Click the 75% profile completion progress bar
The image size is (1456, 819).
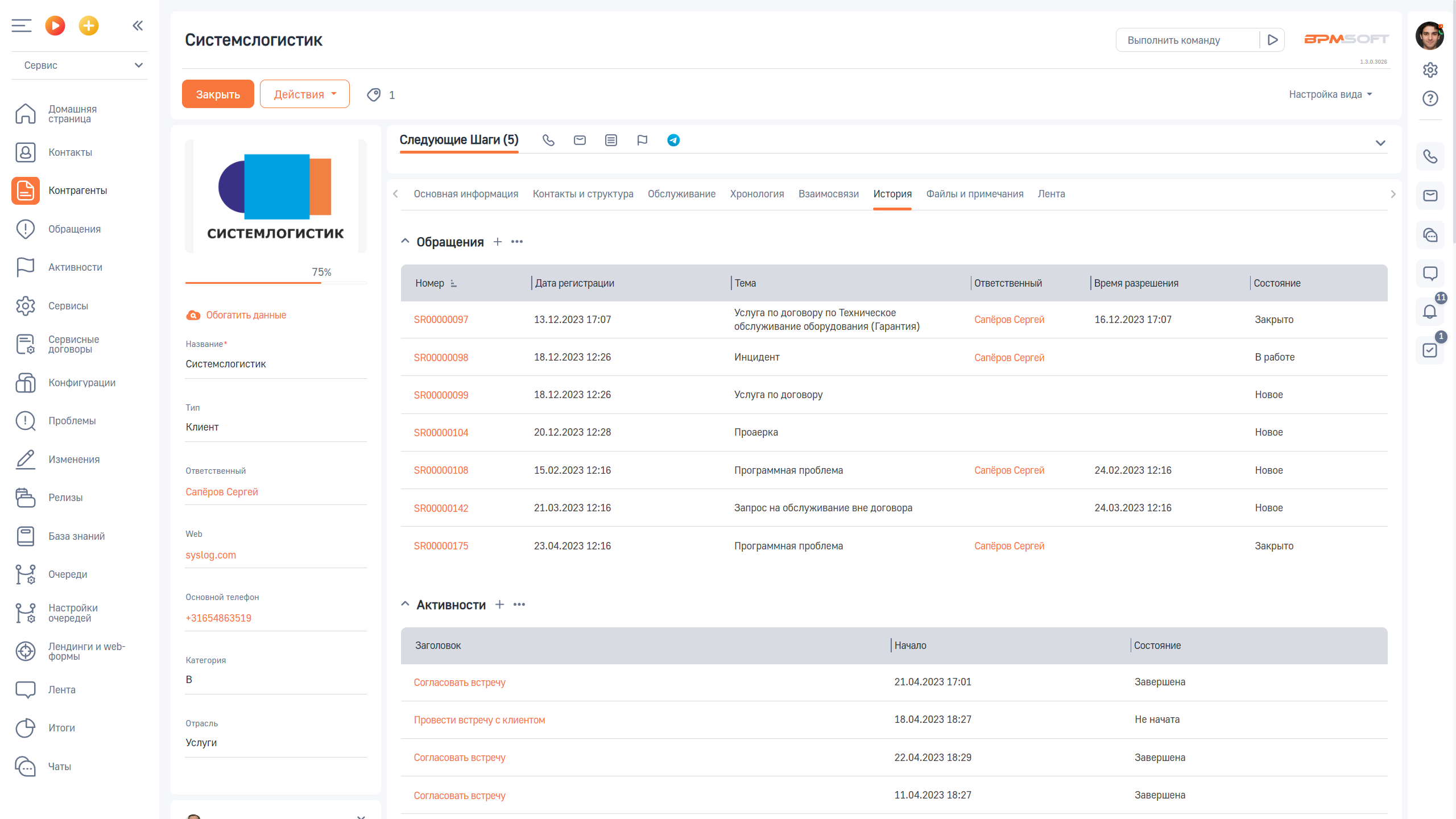[x=275, y=282]
